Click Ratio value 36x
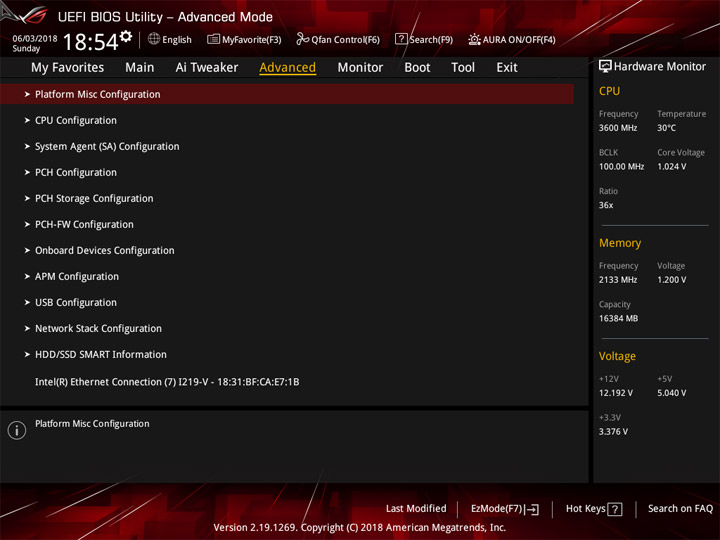Image resolution: width=720 pixels, height=540 pixels. pyautogui.click(x=606, y=206)
